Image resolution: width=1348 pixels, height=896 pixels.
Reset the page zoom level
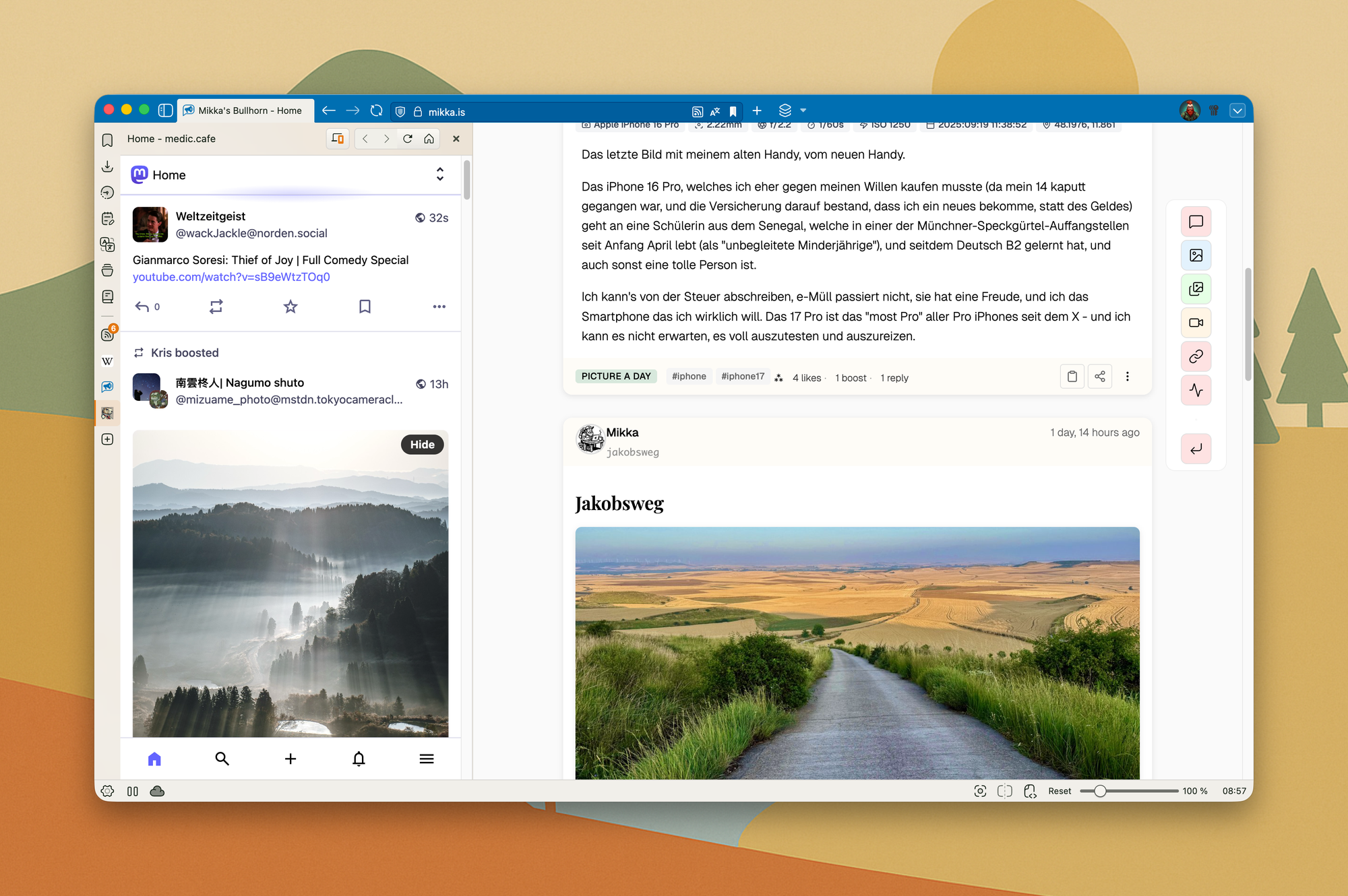[1060, 791]
